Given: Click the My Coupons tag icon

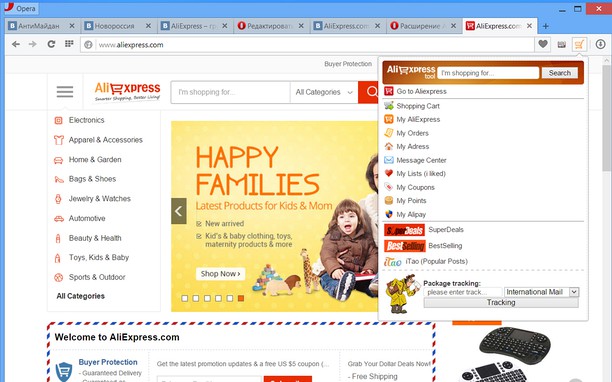Looking at the screenshot, I should click(389, 187).
